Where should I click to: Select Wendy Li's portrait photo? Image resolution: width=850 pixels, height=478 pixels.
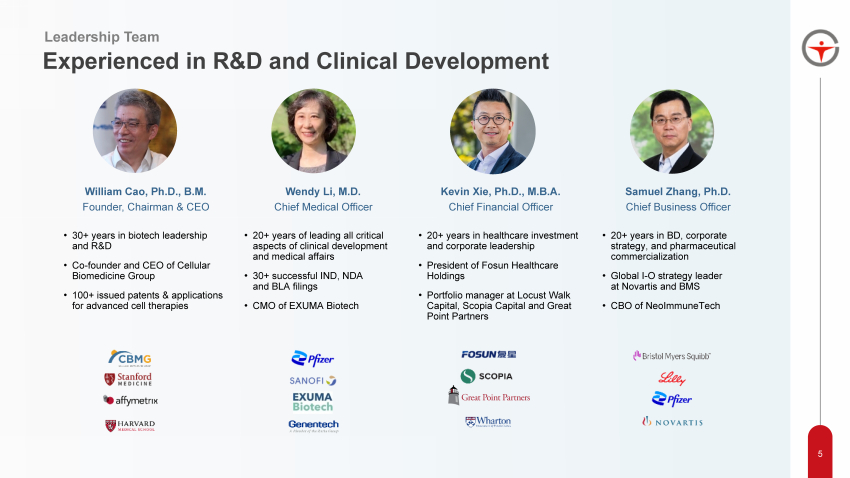point(313,131)
